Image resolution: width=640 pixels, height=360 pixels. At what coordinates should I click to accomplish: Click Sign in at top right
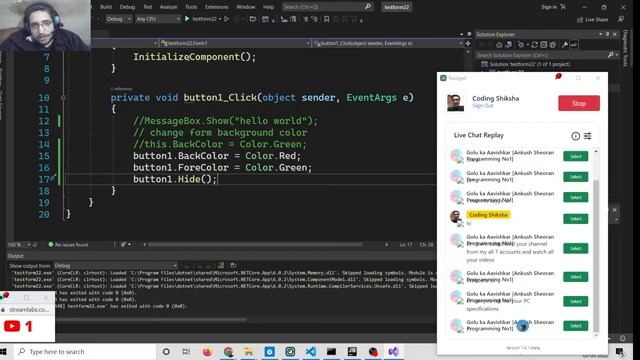point(549,7)
